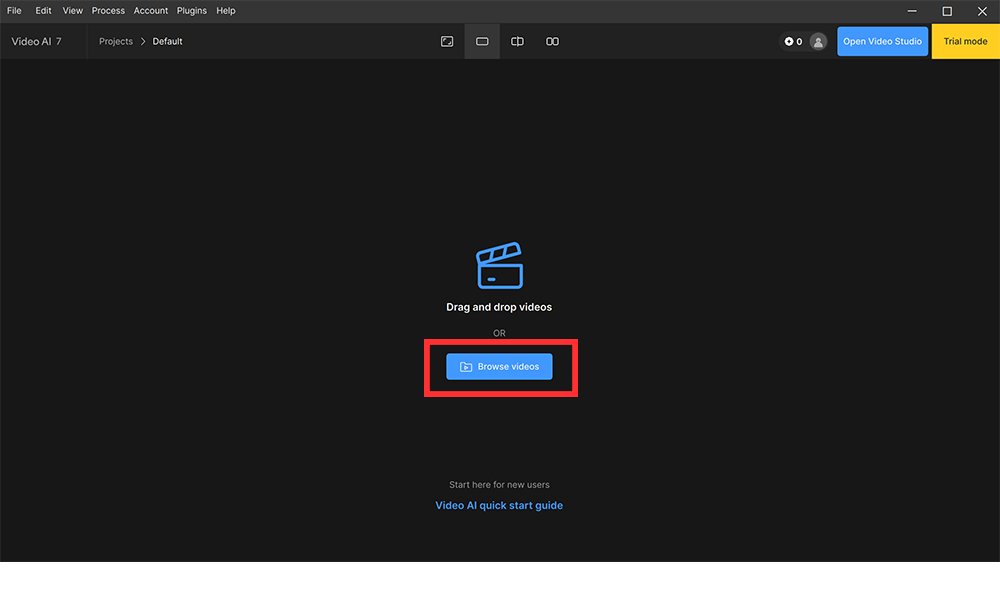Image resolution: width=1000 pixels, height=592 pixels.
Task: Select the single view layout icon
Action: pos(482,42)
